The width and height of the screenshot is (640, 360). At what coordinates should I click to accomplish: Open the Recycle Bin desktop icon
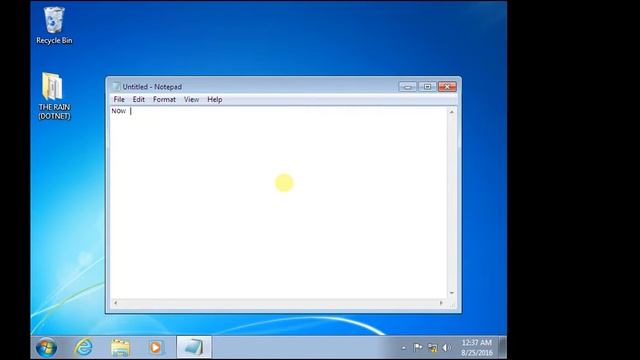coord(54,25)
